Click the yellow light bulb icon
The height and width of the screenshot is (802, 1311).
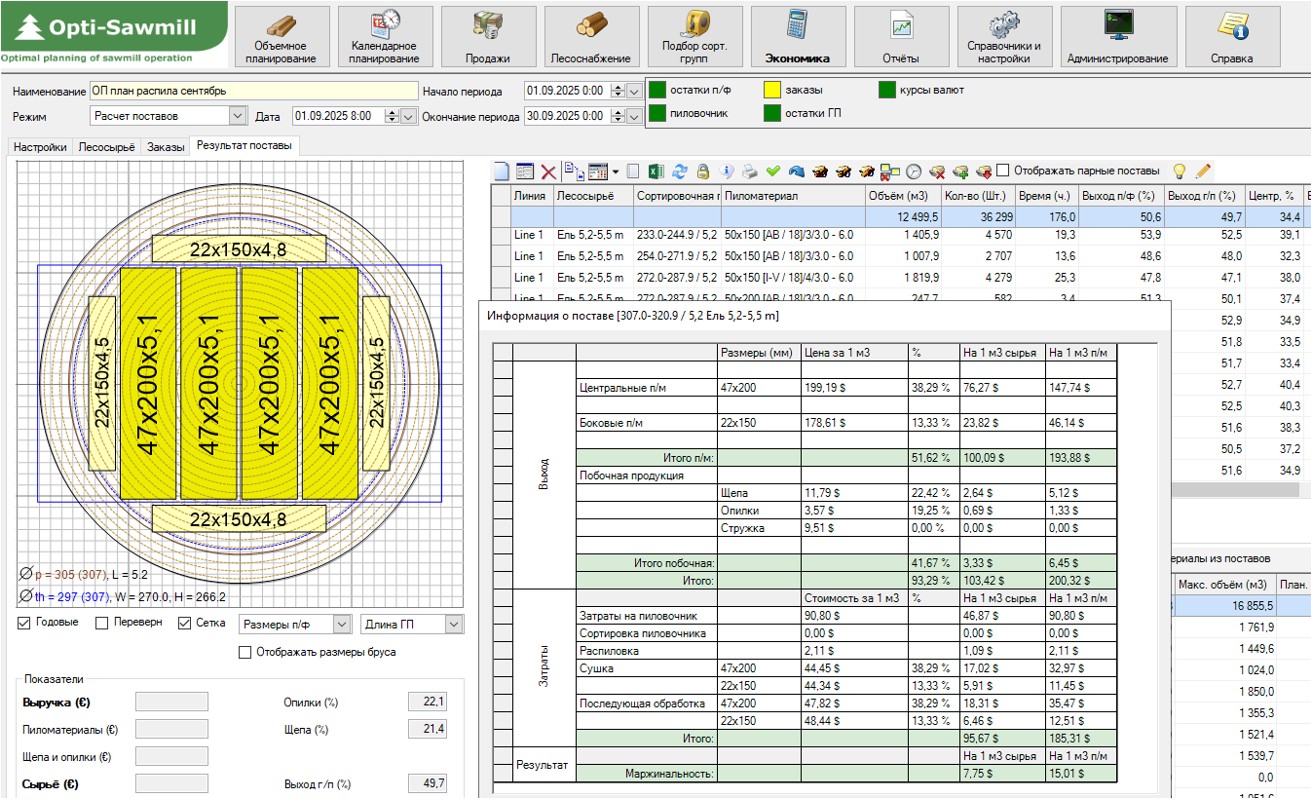point(1179,171)
